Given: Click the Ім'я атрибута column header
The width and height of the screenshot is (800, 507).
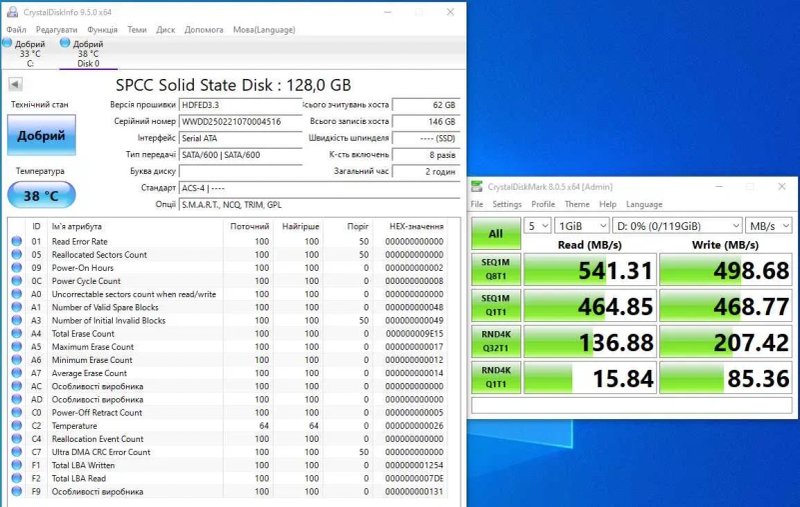Looking at the screenshot, I should 77,226.
